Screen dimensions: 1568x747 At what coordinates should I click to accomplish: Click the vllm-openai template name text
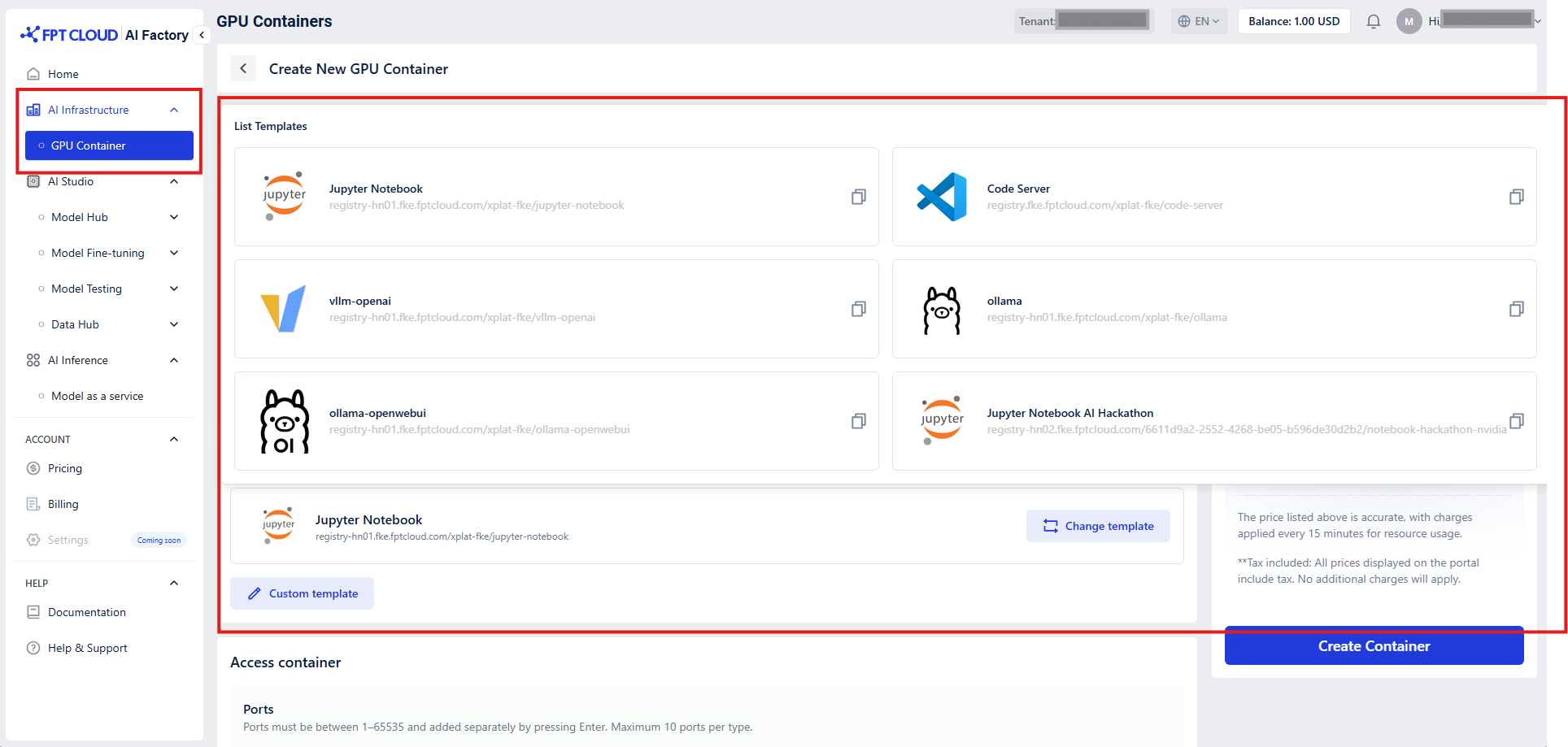tap(360, 301)
